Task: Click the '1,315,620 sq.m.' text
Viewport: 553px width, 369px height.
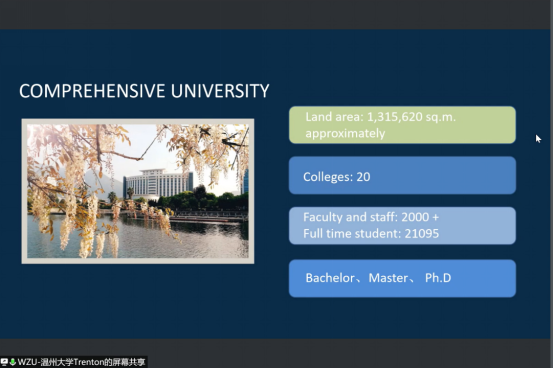Action: click(x=412, y=117)
